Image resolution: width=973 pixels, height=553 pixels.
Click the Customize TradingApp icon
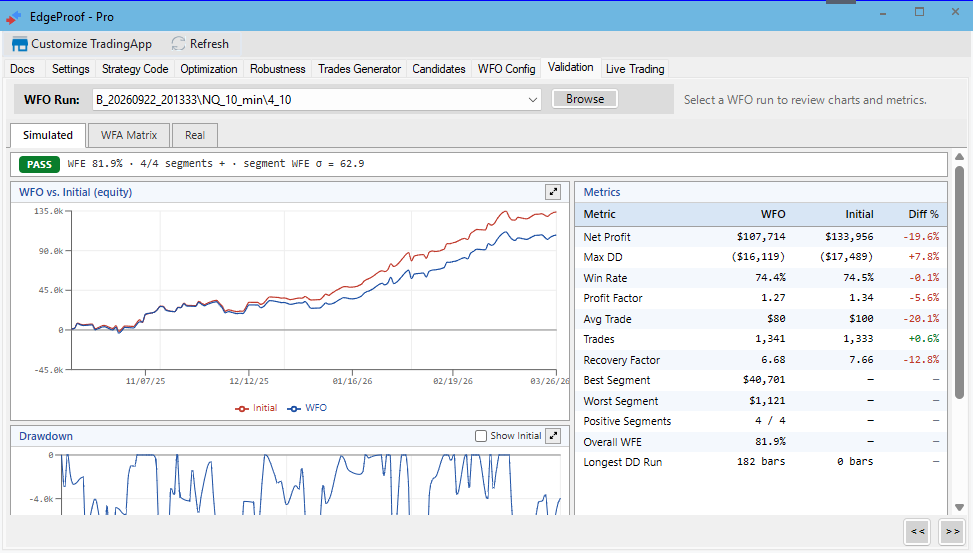point(20,44)
